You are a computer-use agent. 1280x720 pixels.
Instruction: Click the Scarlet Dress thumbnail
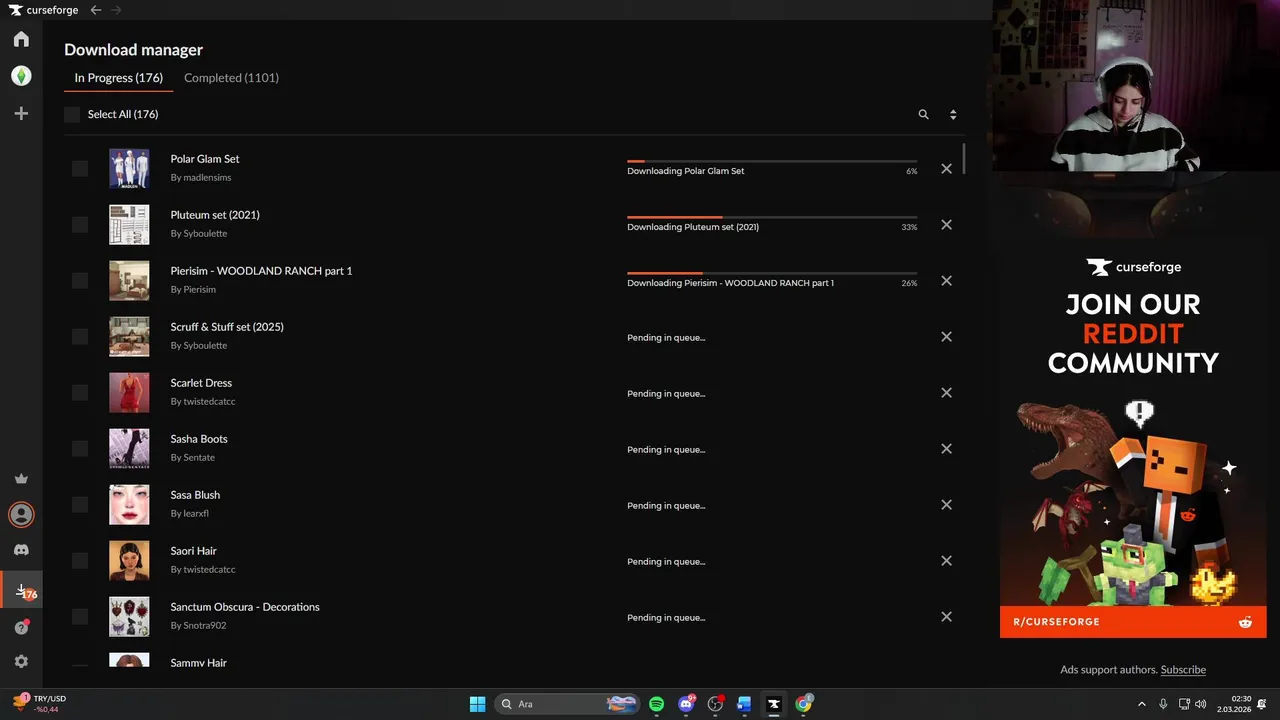129,393
